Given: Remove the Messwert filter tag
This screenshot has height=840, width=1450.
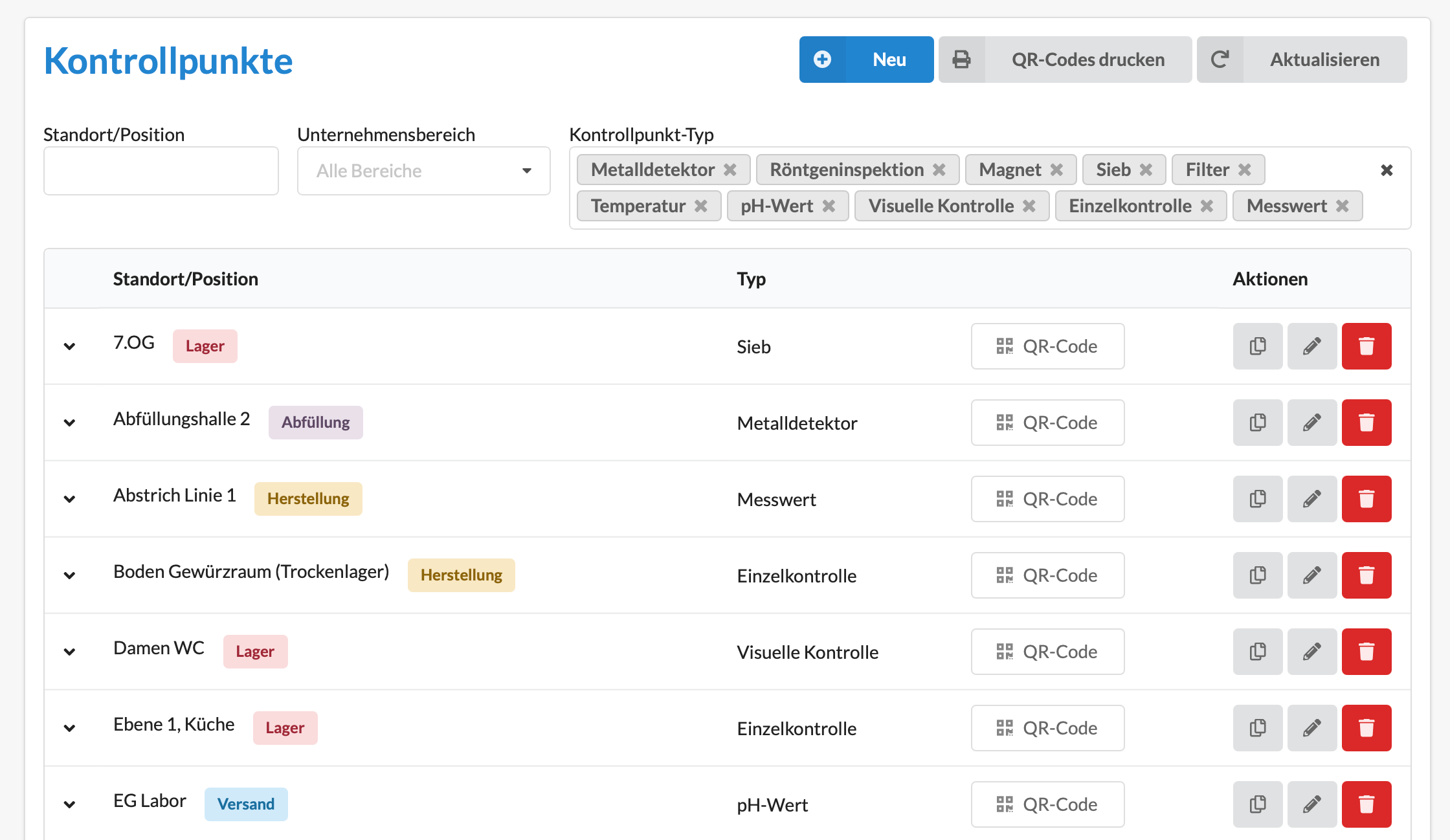Looking at the screenshot, I should (1343, 206).
